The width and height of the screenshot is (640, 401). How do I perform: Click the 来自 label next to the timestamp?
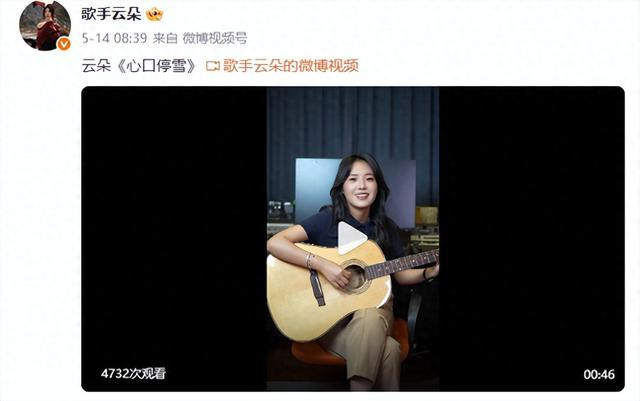tap(165, 38)
